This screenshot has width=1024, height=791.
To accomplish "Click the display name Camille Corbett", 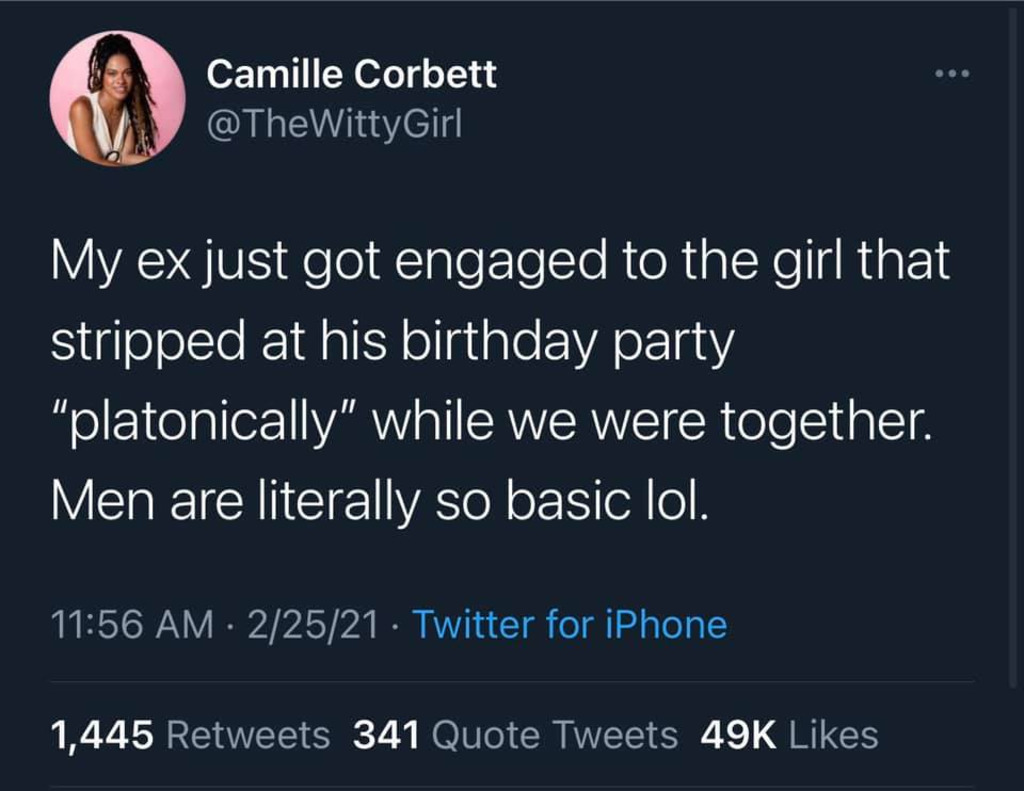I will coord(351,74).
